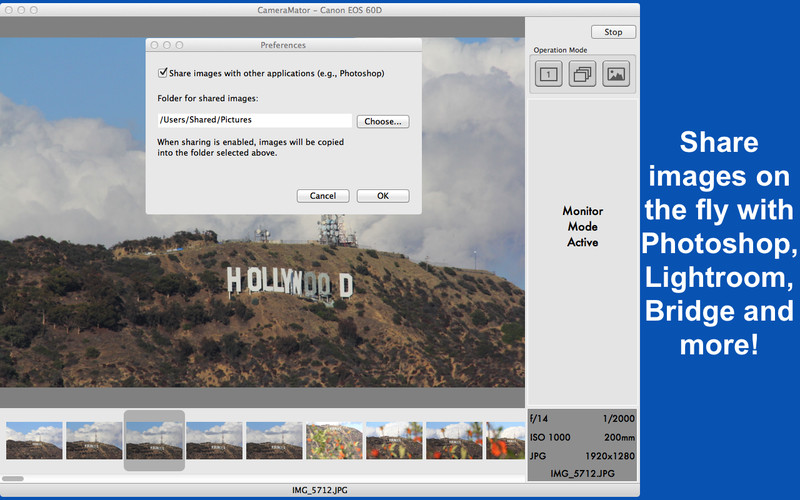Close the CameraMator main window
This screenshot has height=500, width=800.
tap(9, 10)
